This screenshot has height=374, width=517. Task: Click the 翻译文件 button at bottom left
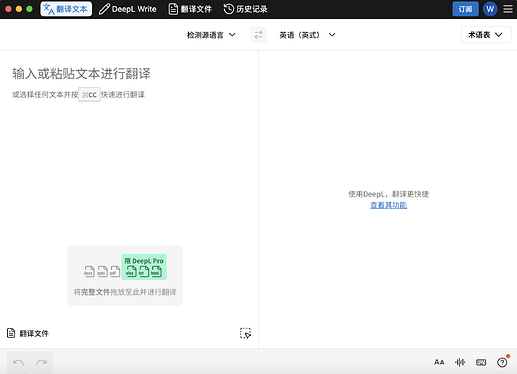[x=28, y=333]
